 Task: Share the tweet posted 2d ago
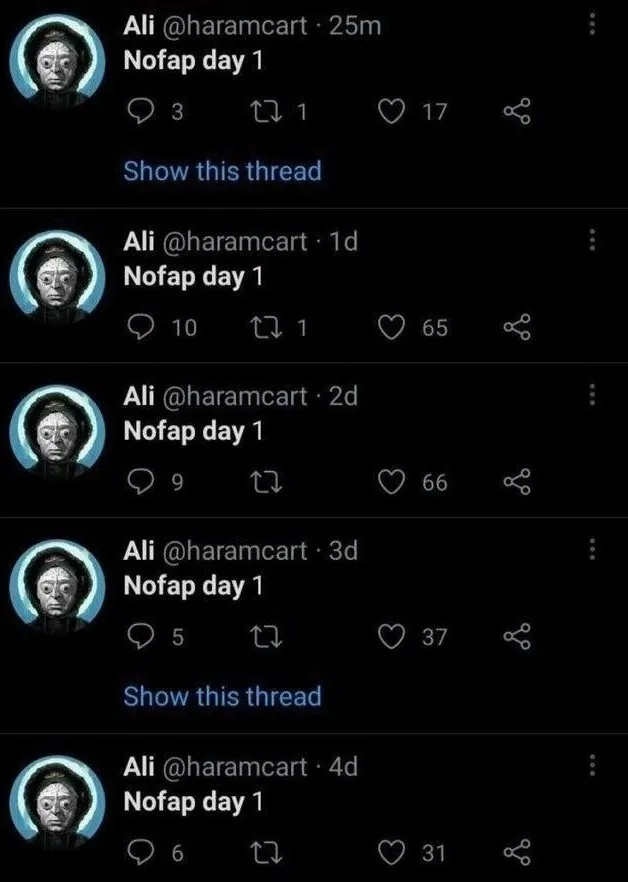click(x=516, y=483)
